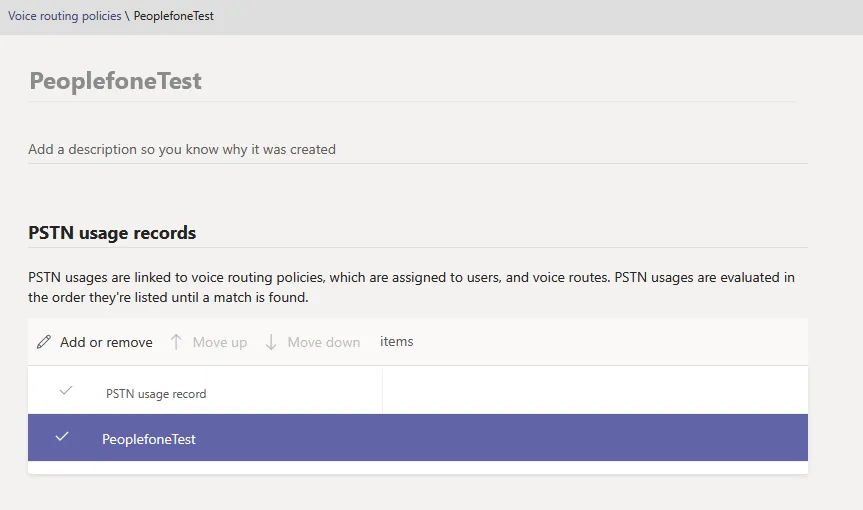Select the PeoplefoneTest usage record name in table
Viewport: 863px width, 510px height.
click(x=149, y=439)
